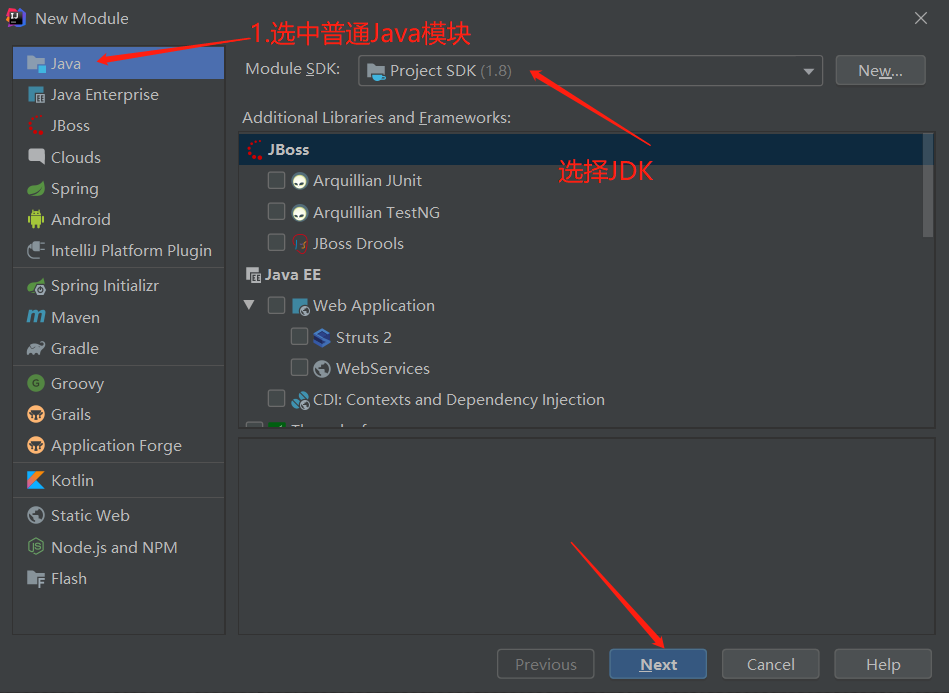Collapse the Web Application tree node

pyautogui.click(x=249, y=305)
